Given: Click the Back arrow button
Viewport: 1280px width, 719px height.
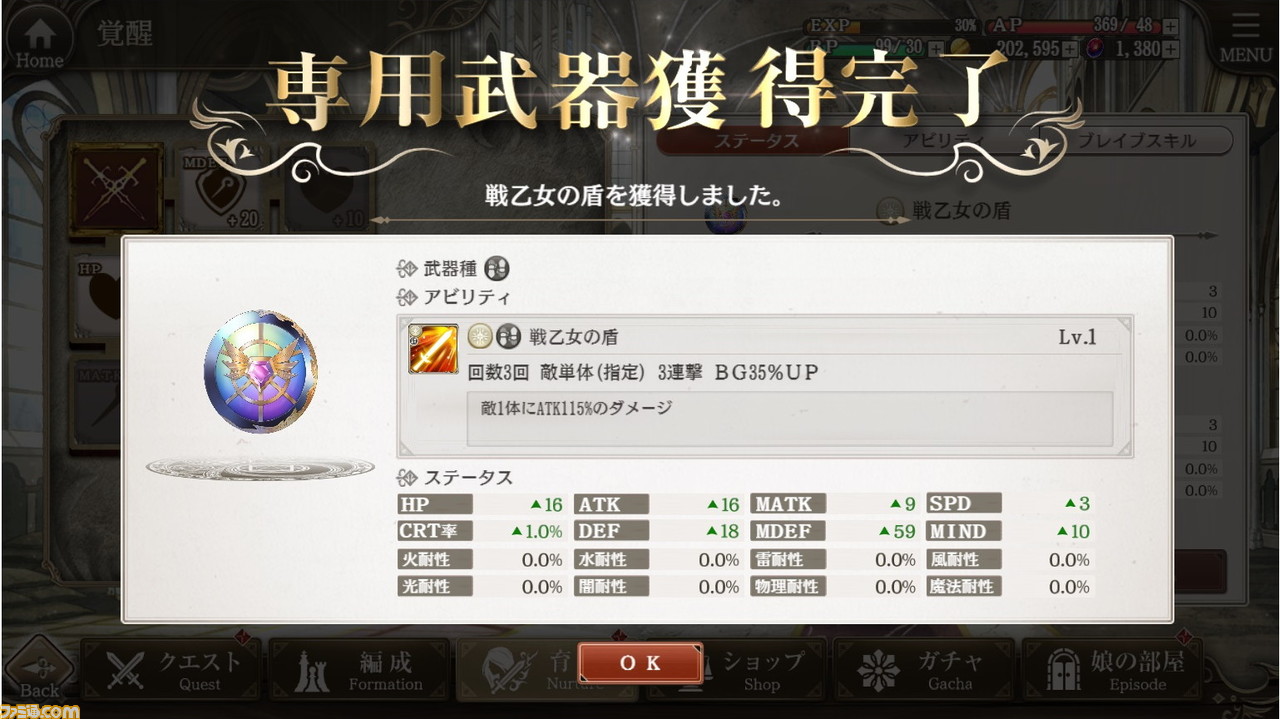Looking at the screenshot, I should coord(40,669).
